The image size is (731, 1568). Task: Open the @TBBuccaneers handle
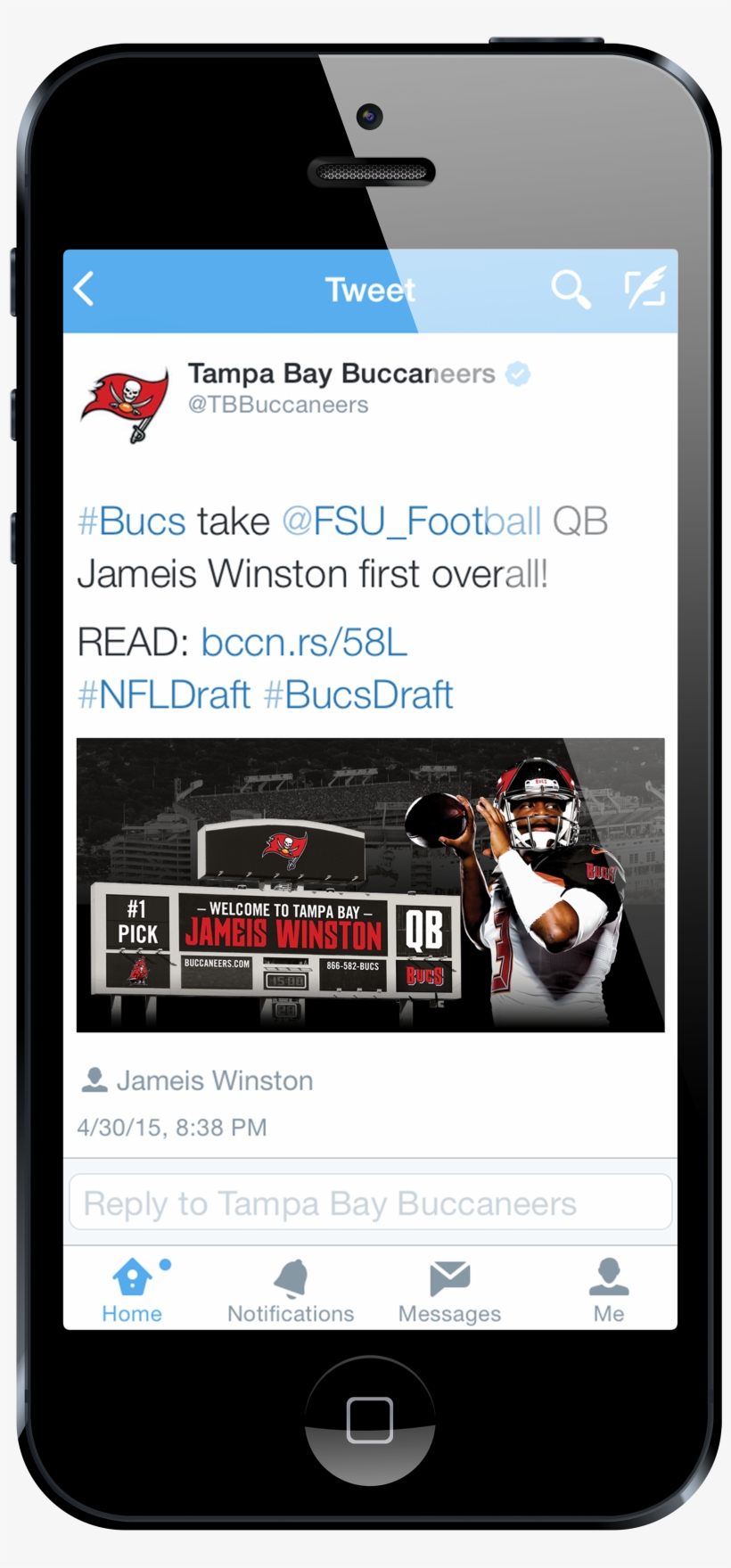pos(278,405)
